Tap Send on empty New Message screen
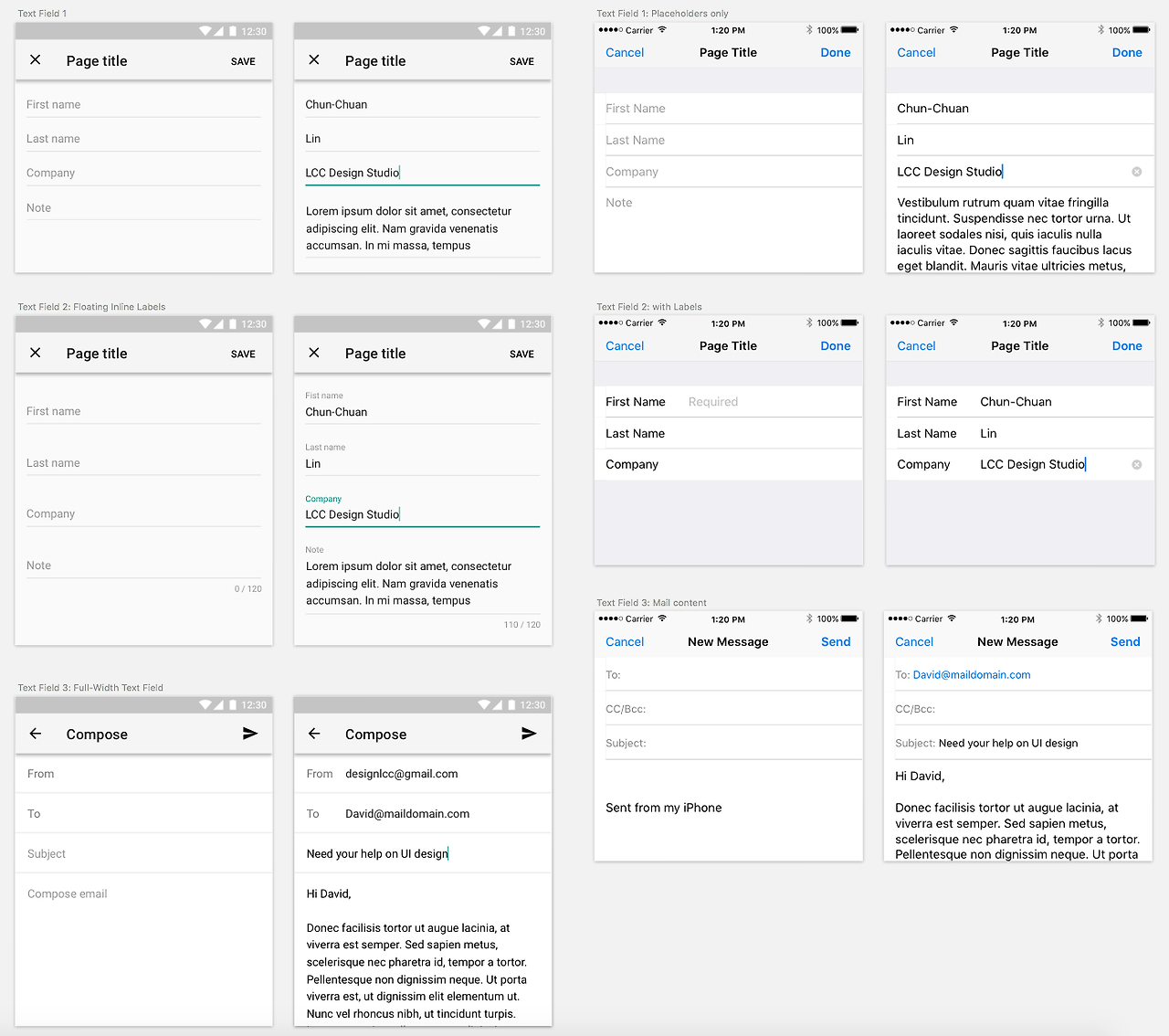Screen dimensions: 1169x1036 (x=836, y=642)
